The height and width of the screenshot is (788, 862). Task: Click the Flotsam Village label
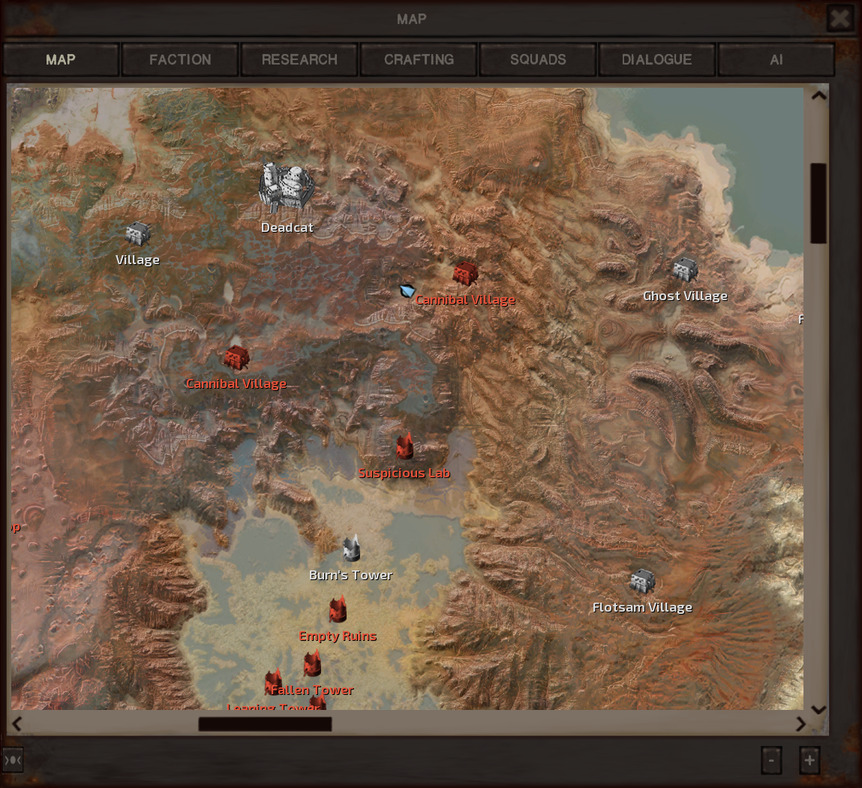coord(642,607)
